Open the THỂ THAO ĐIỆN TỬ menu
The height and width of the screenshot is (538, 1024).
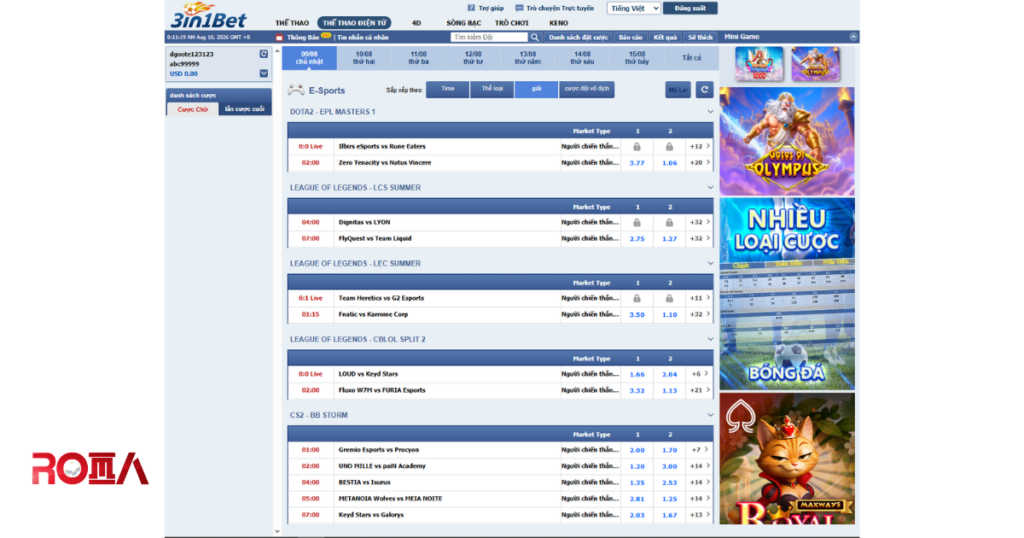point(355,23)
